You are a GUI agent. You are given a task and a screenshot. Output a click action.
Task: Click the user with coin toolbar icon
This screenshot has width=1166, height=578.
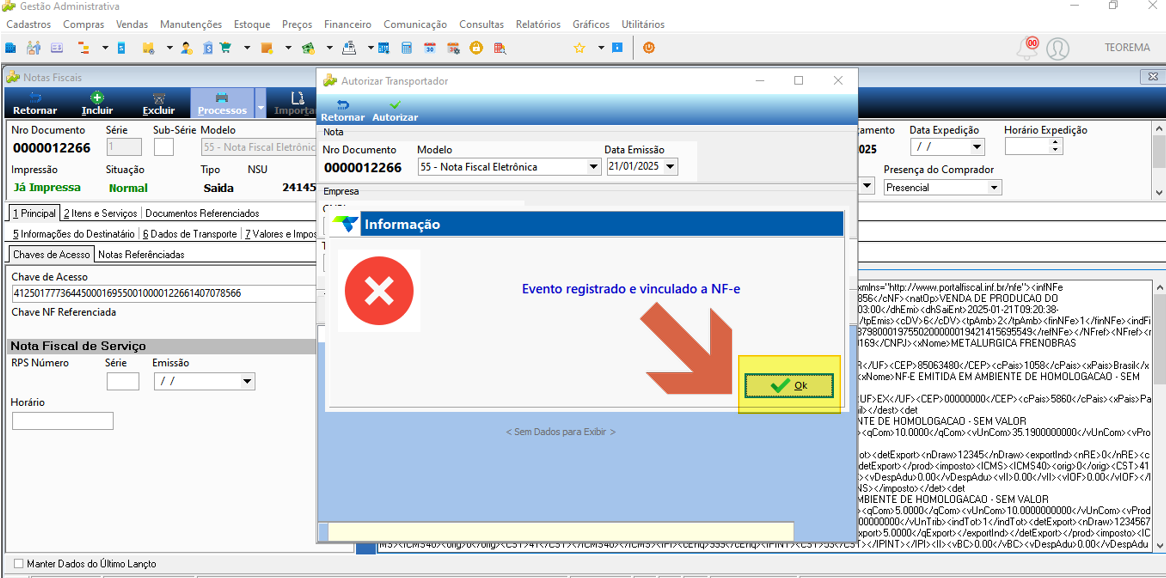click(x=186, y=48)
